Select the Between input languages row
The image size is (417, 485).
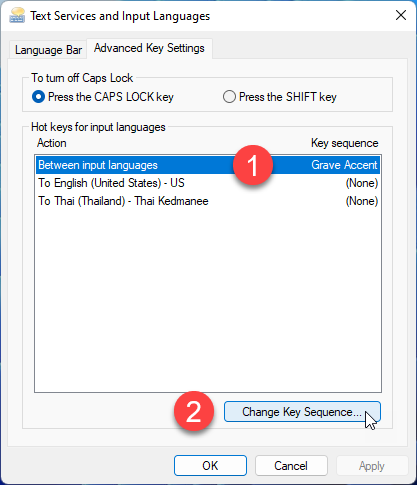tap(208, 165)
